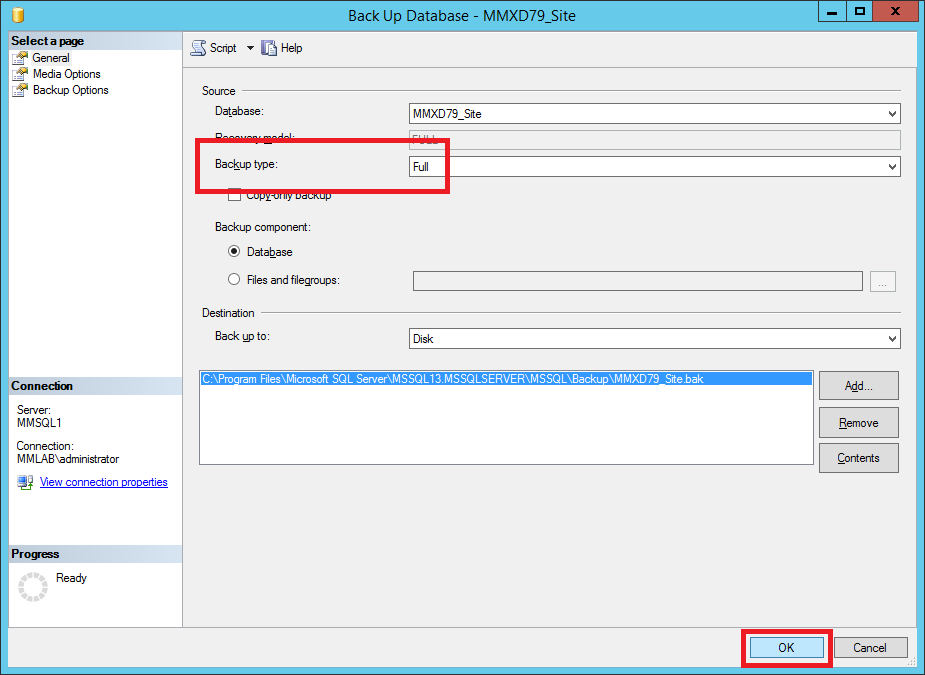Click the Script toolbar icon

coord(198,48)
